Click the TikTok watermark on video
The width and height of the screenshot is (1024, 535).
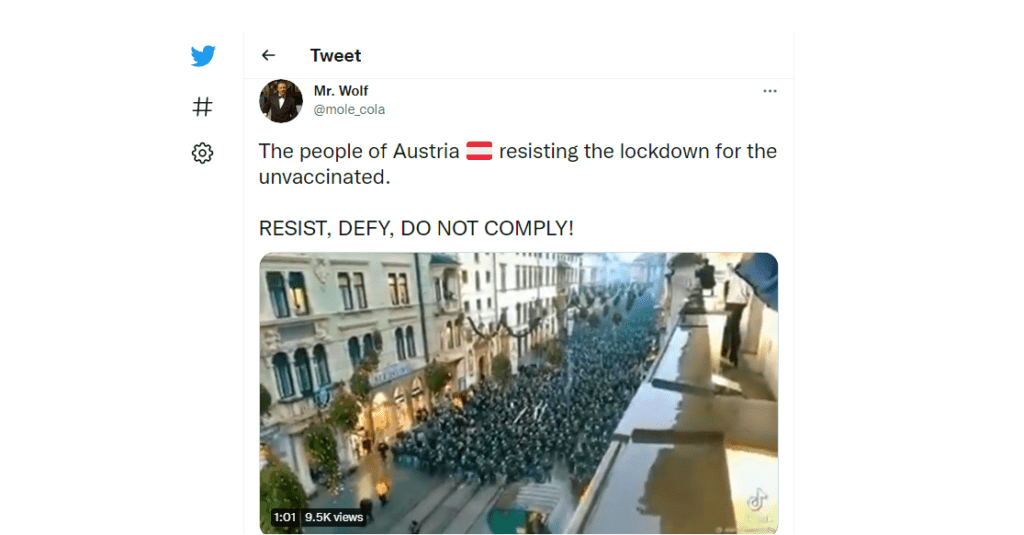(x=758, y=503)
